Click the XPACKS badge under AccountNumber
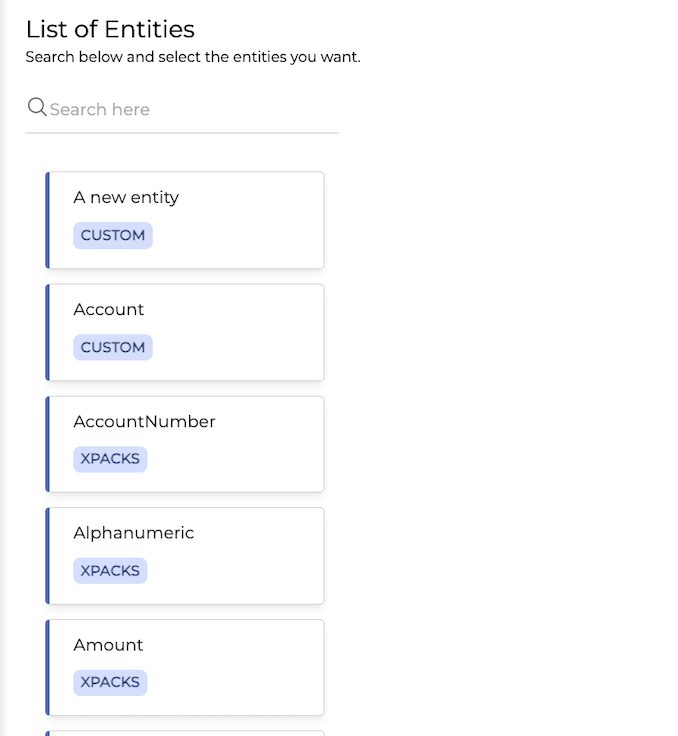The height and width of the screenshot is (736, 678). tap(110, 459)
